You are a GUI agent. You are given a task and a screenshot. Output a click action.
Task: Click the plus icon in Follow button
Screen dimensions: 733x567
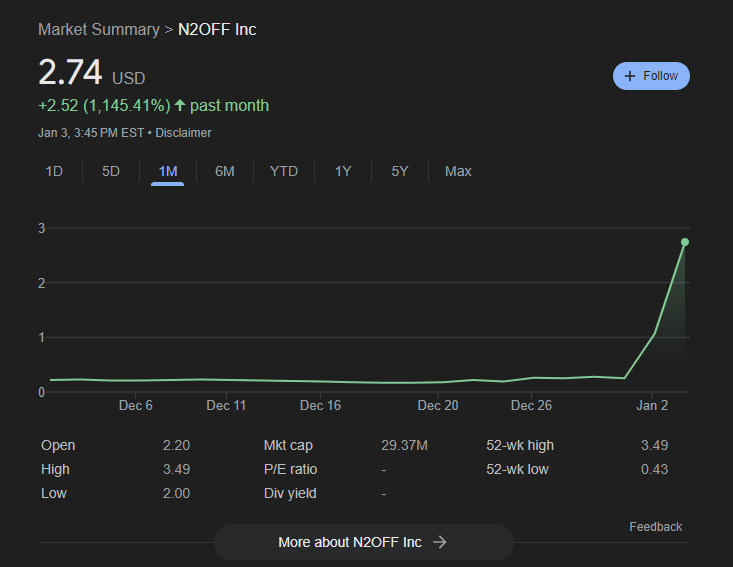coord(630,76)
